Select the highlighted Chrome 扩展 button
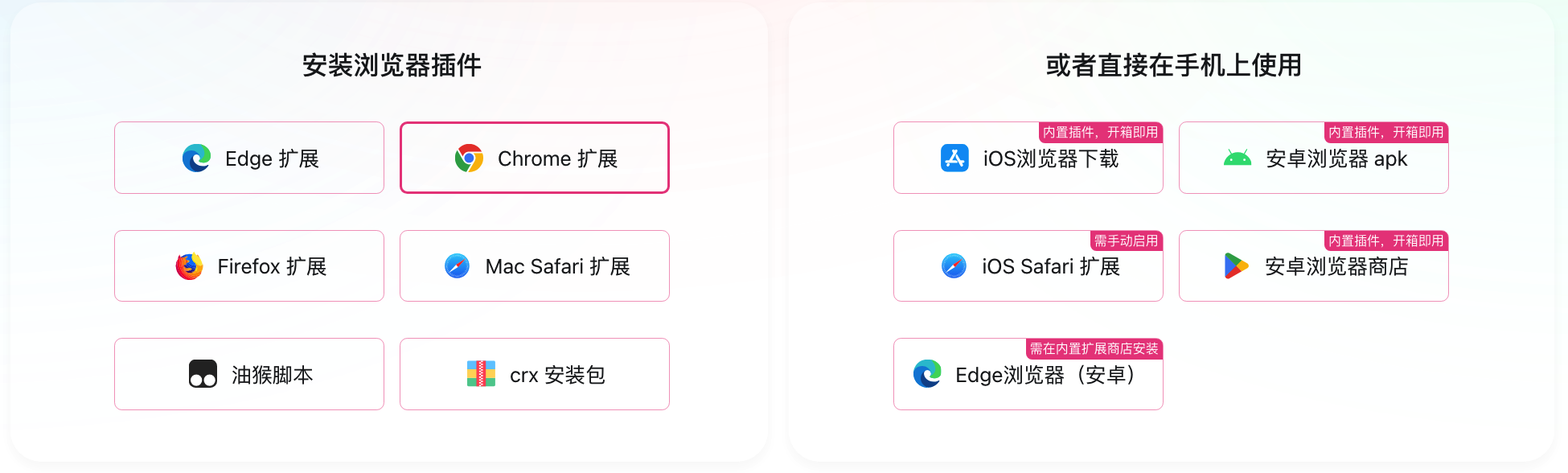Image resolution: width=1568 pixels, height=473 pixels. click(535, 158)
